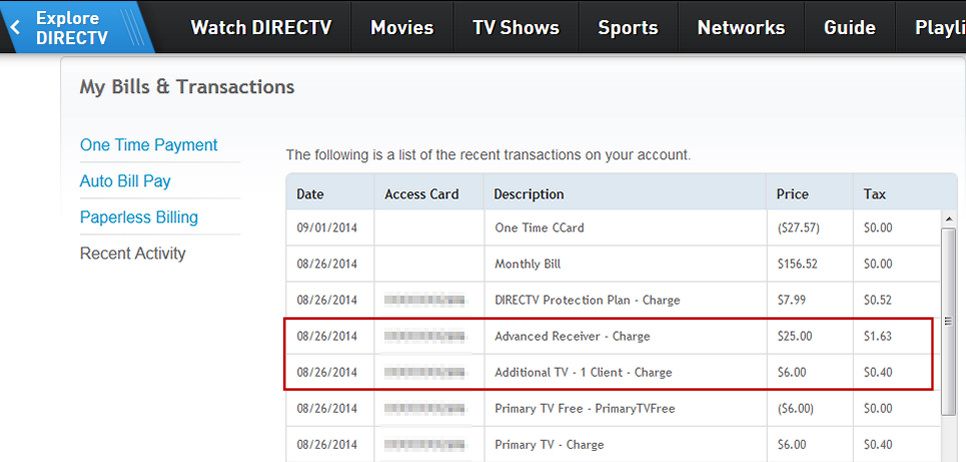The width and height of the screenshot is (966, 462).
Task: Open the partially visible Playlist menu item
Action: click(939, 28)
